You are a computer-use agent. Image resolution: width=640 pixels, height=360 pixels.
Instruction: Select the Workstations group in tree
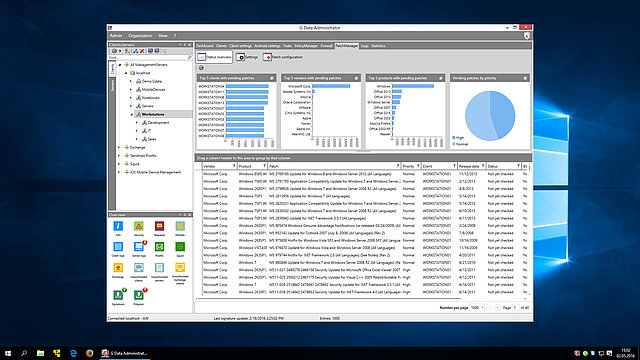(x=153, y=114)
